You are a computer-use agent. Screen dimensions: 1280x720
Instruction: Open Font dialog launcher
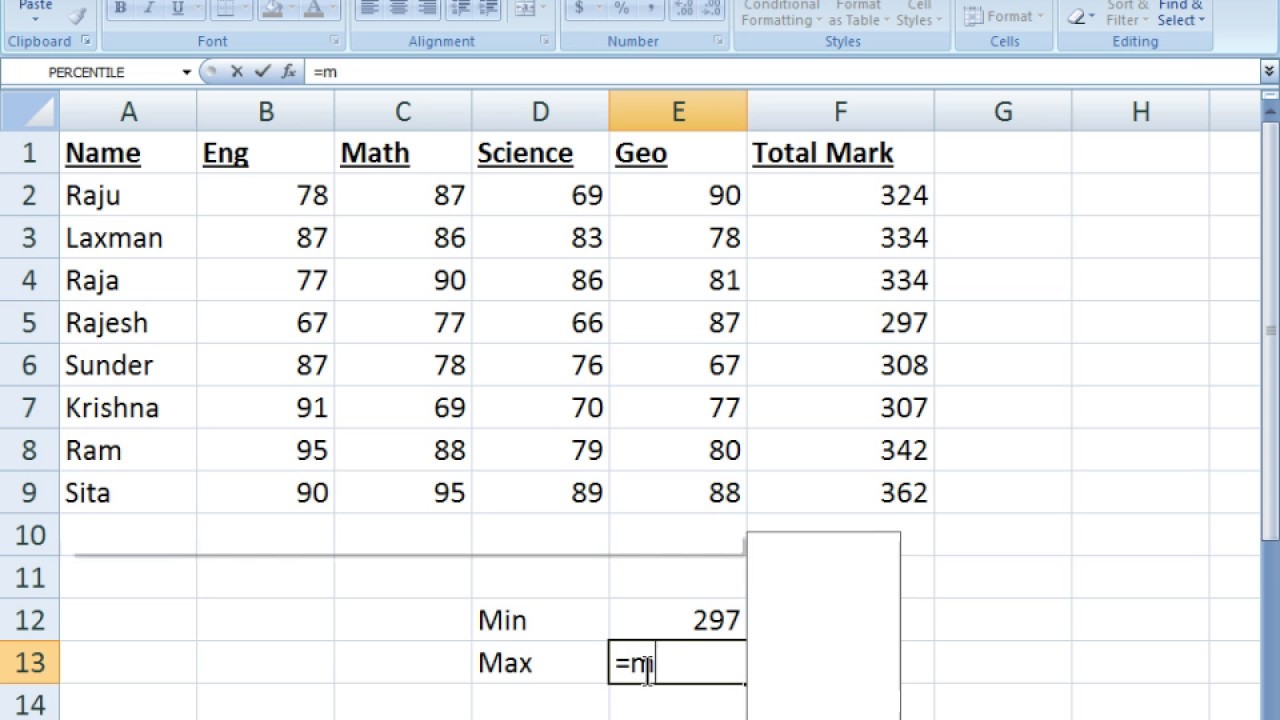335,41
